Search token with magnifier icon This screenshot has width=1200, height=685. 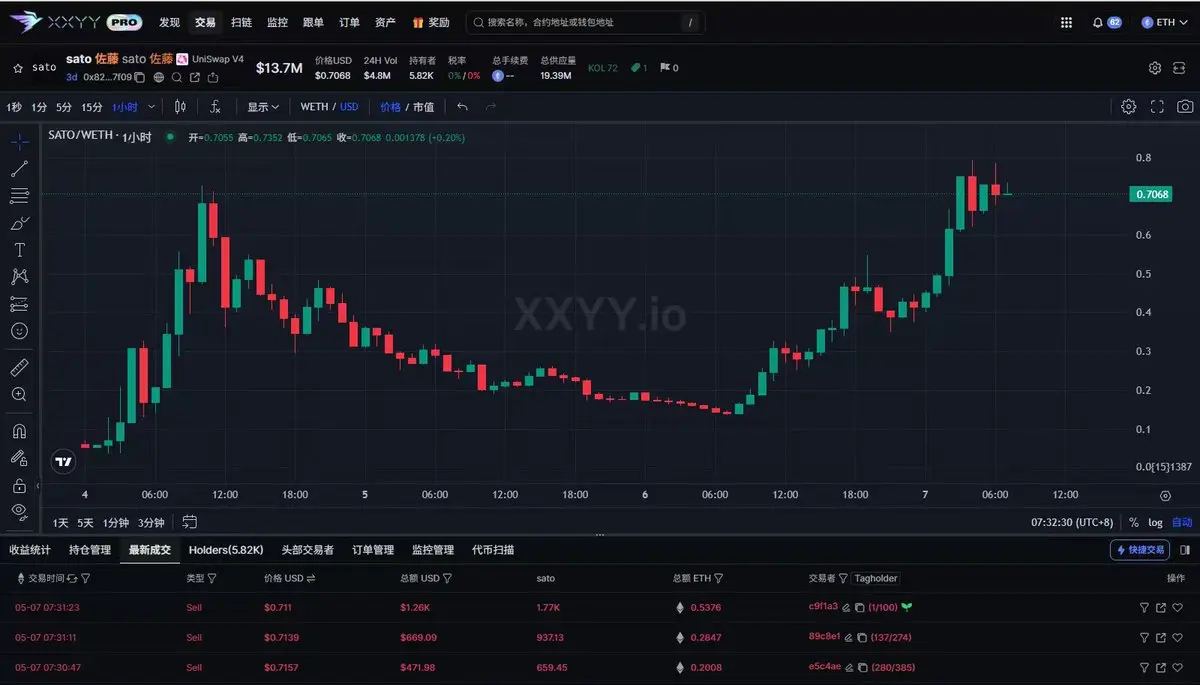pos(177,77)
